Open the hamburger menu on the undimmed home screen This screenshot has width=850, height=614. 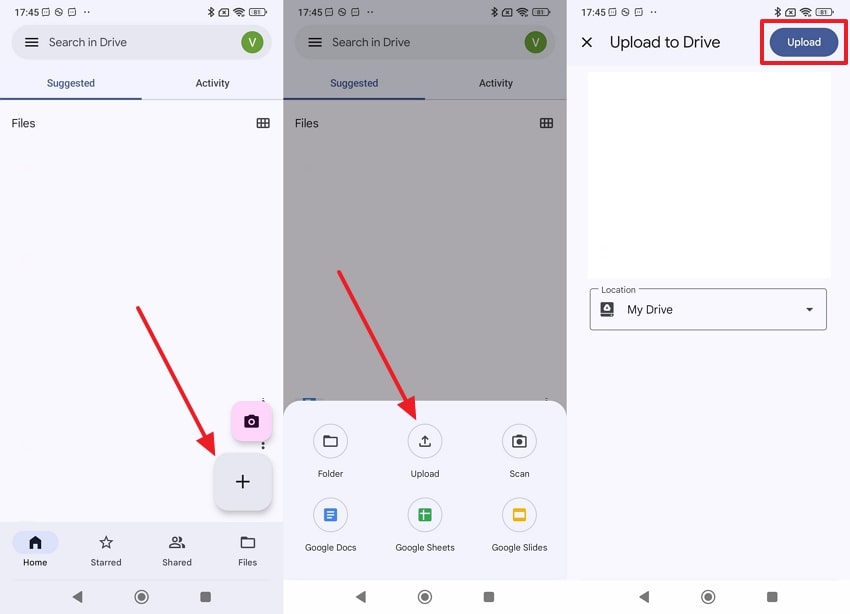[31, 42]
